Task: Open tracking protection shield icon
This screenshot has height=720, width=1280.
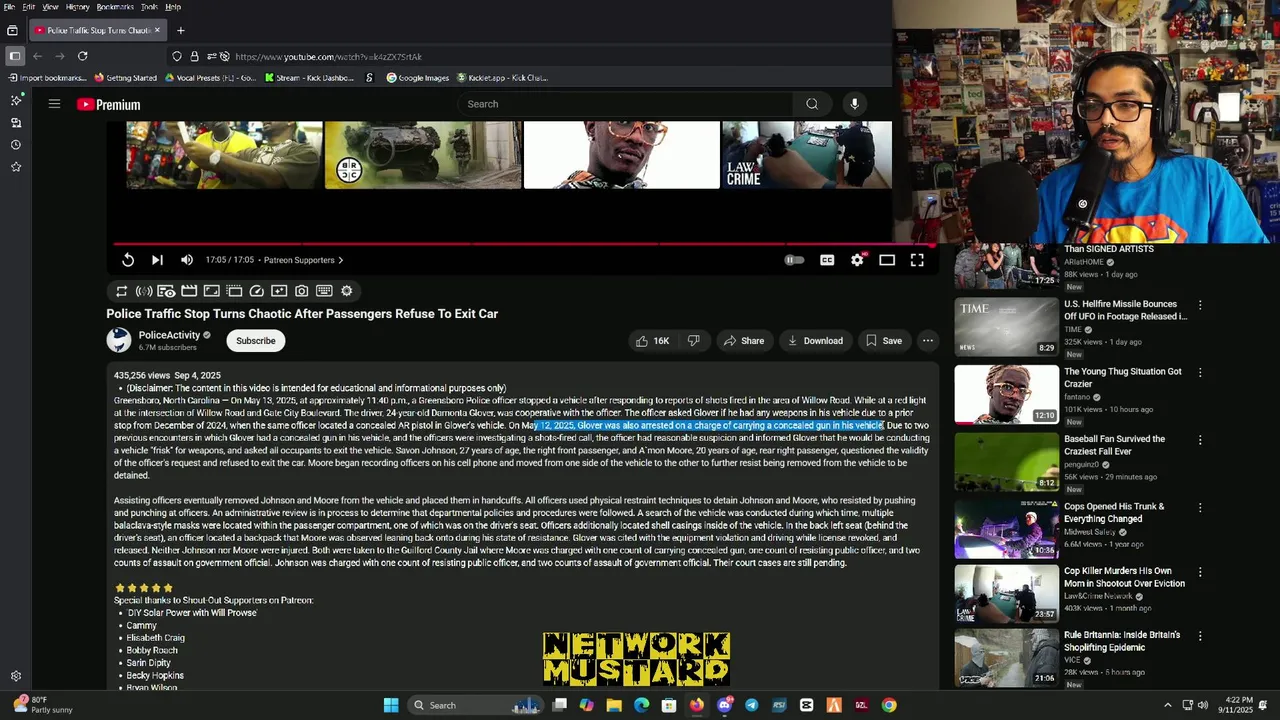Action: pyautogui.click(x=177, y=56)
